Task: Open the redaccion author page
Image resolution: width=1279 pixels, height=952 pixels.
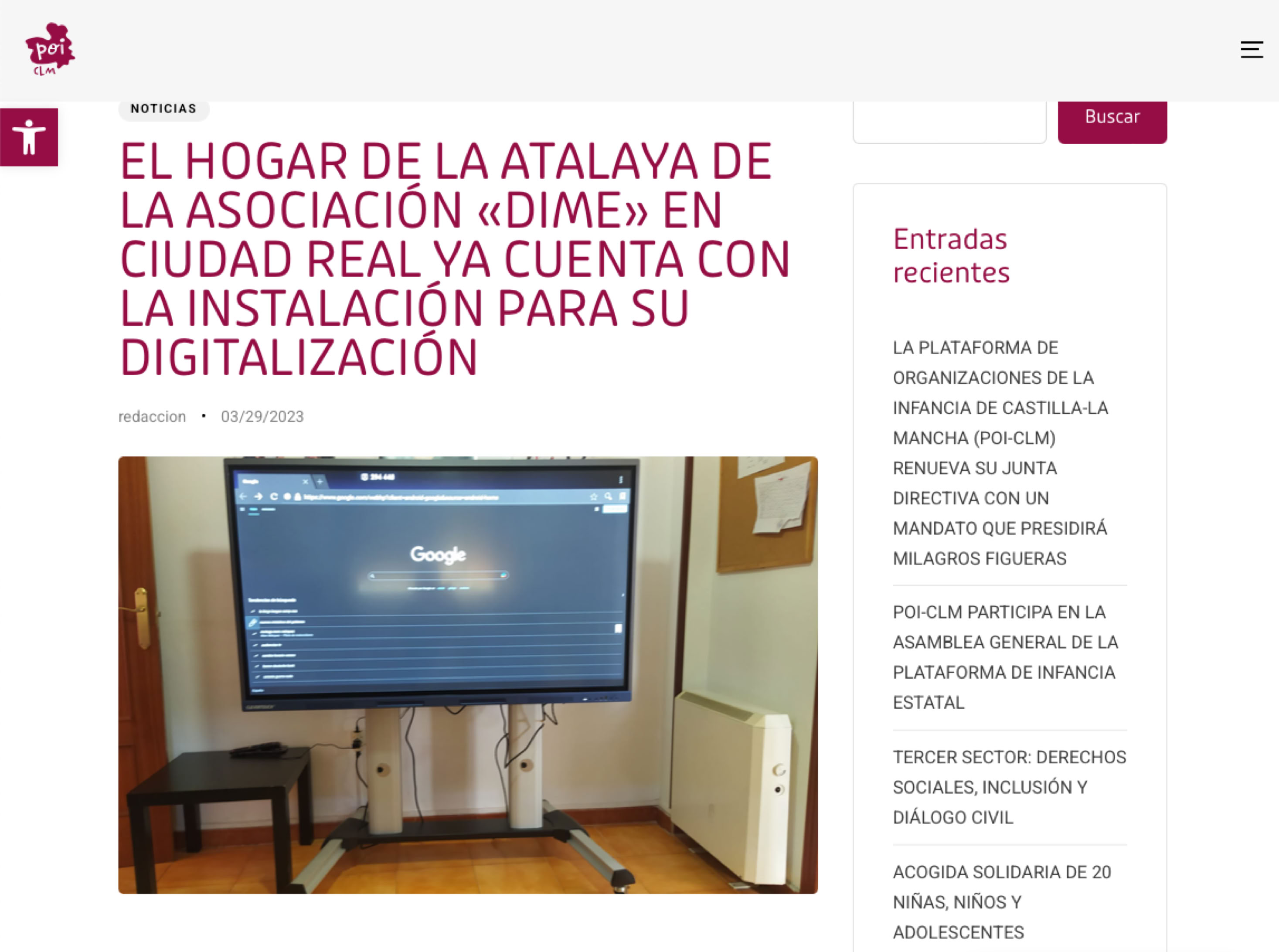Action: point(152,416)
